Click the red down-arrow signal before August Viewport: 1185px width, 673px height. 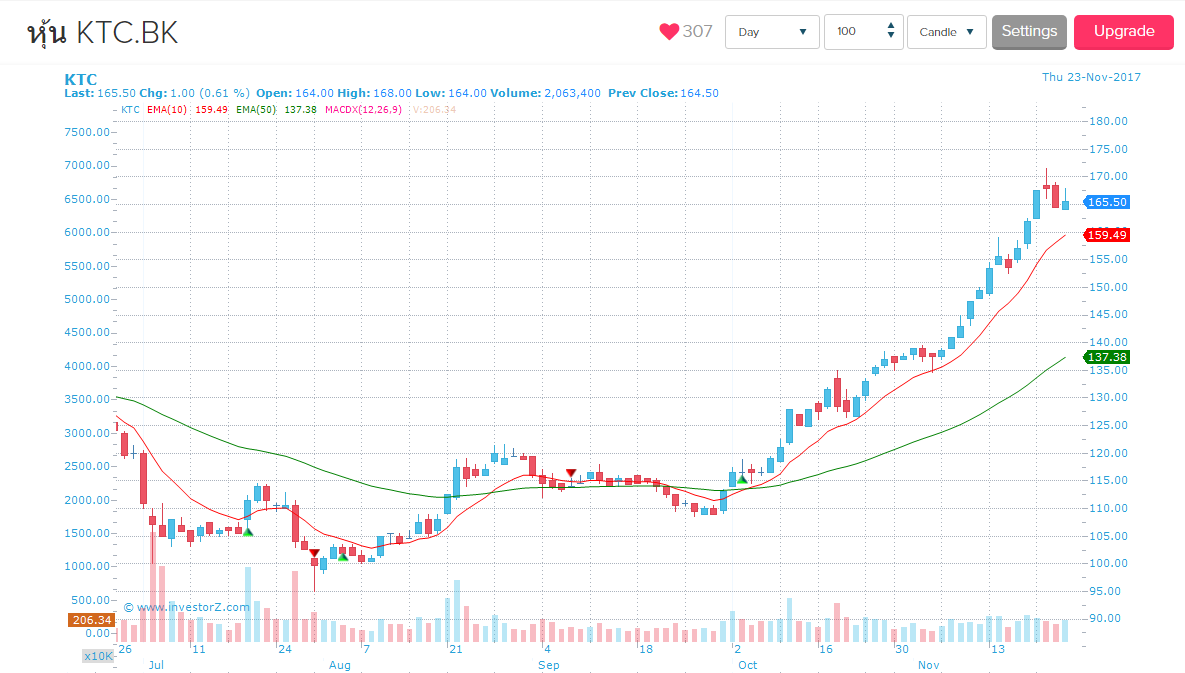[x=314, y=553]
